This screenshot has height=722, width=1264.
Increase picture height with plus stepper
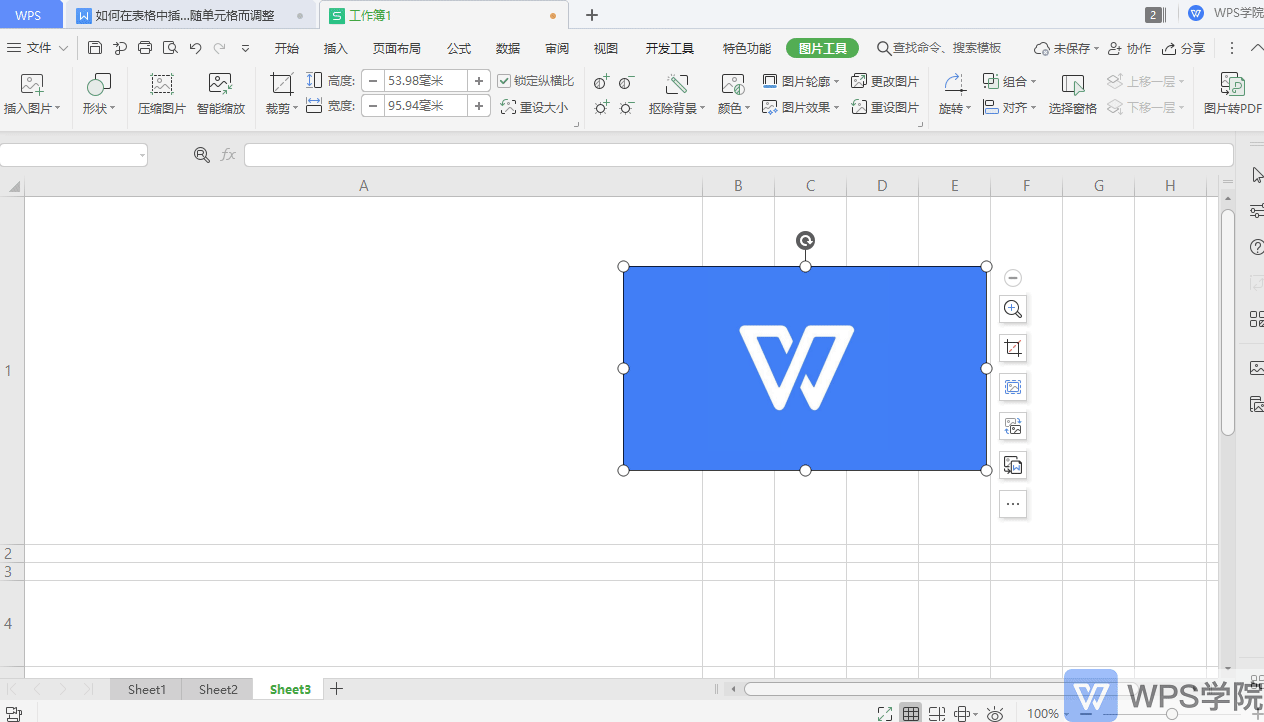480,81
